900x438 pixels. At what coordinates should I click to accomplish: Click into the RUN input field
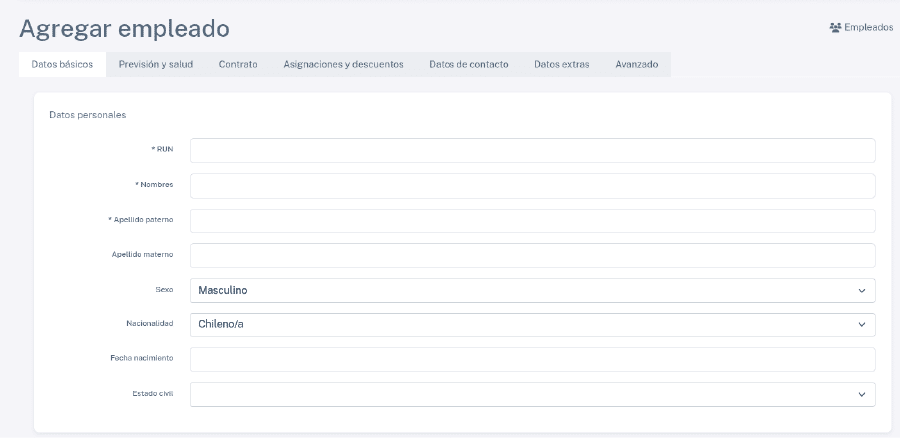(x=532, y=150)
